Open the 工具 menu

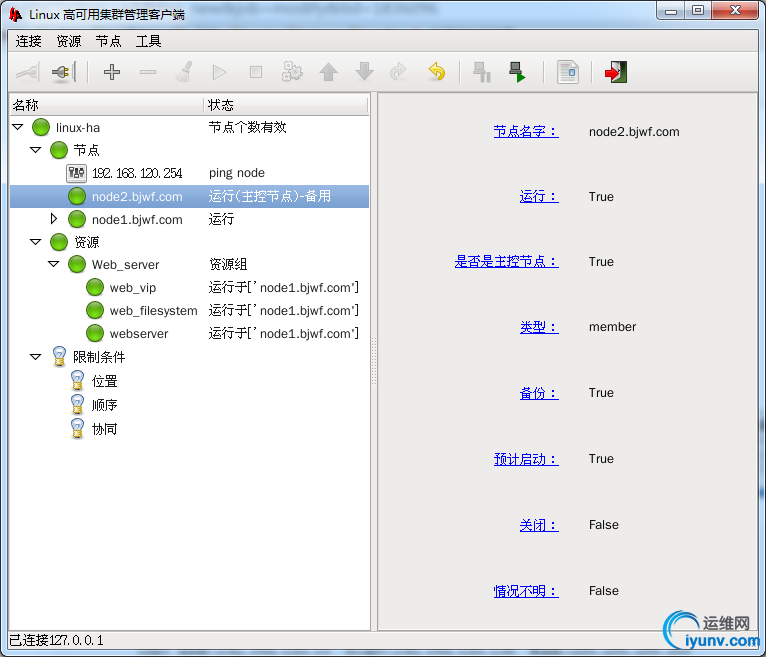pos(149,41)
